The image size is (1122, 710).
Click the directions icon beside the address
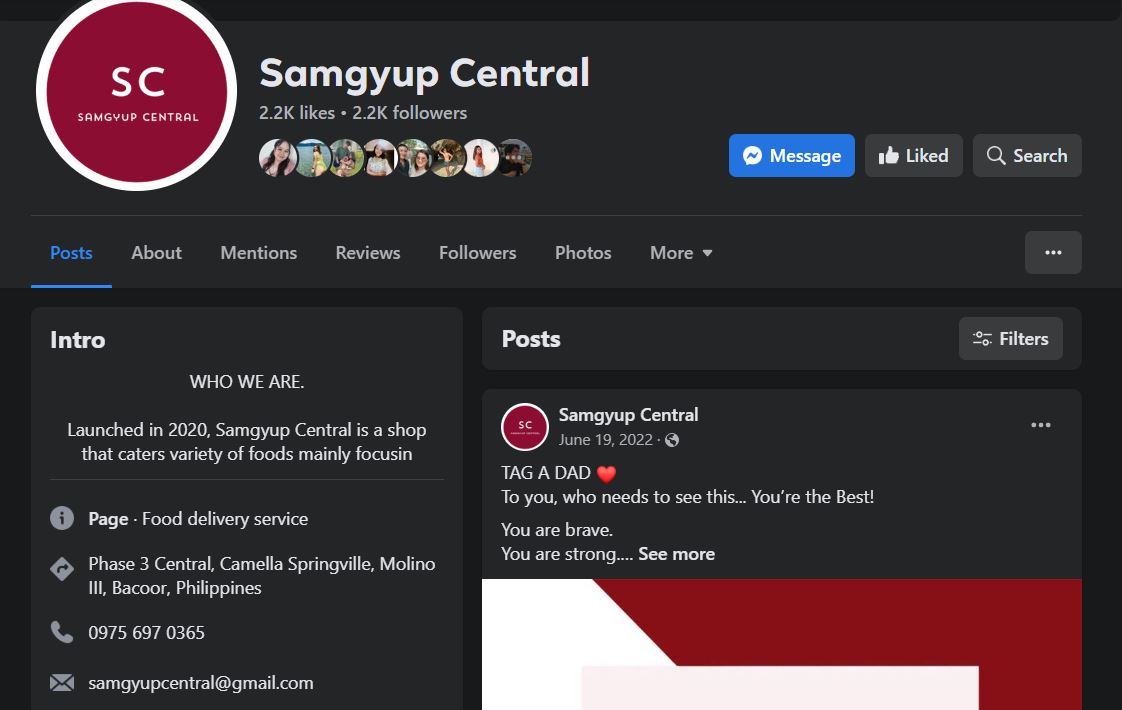point(62,569)
